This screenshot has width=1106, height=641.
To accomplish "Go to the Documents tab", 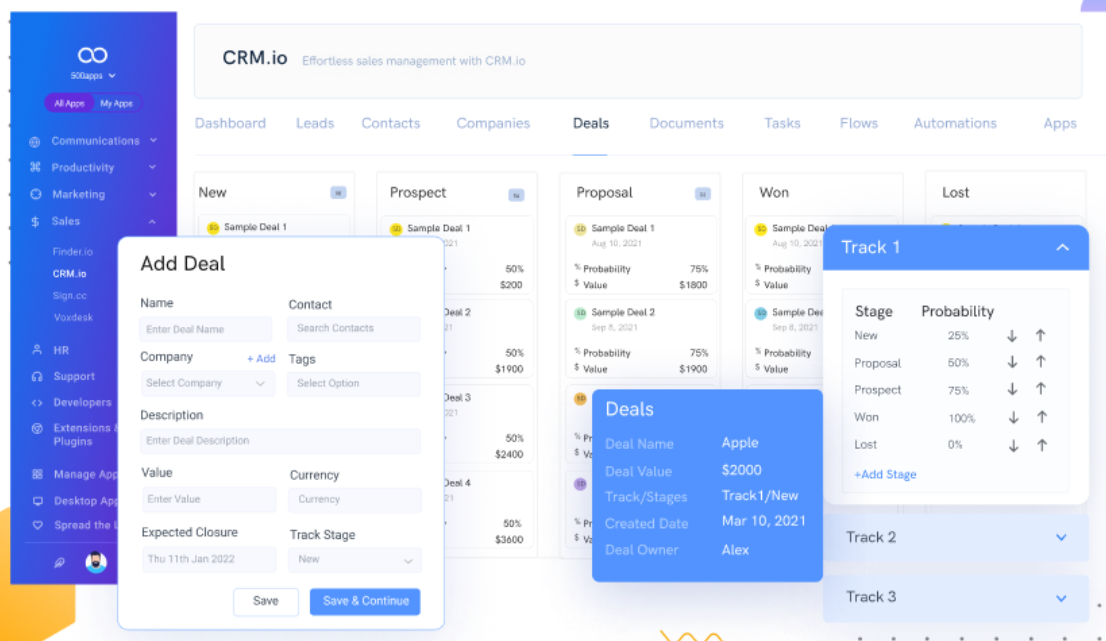I will pos(686,123).
